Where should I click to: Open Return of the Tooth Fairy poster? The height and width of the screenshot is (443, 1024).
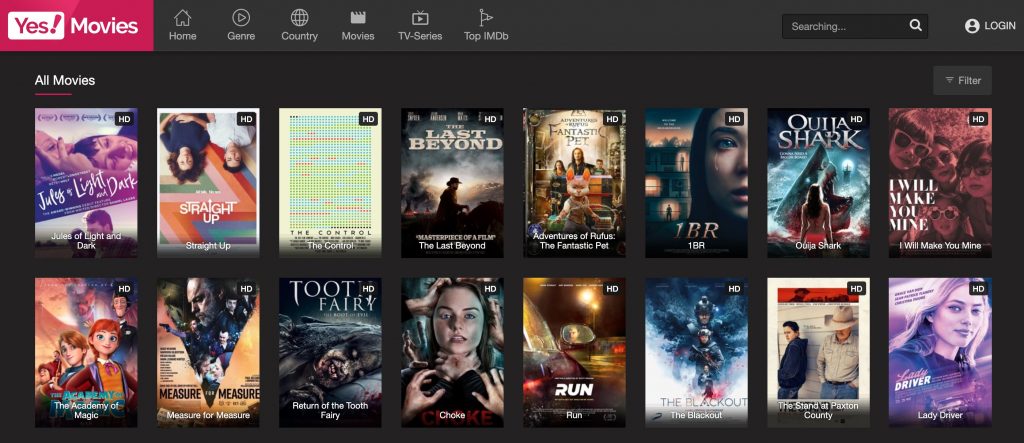(x=330, y=353)
